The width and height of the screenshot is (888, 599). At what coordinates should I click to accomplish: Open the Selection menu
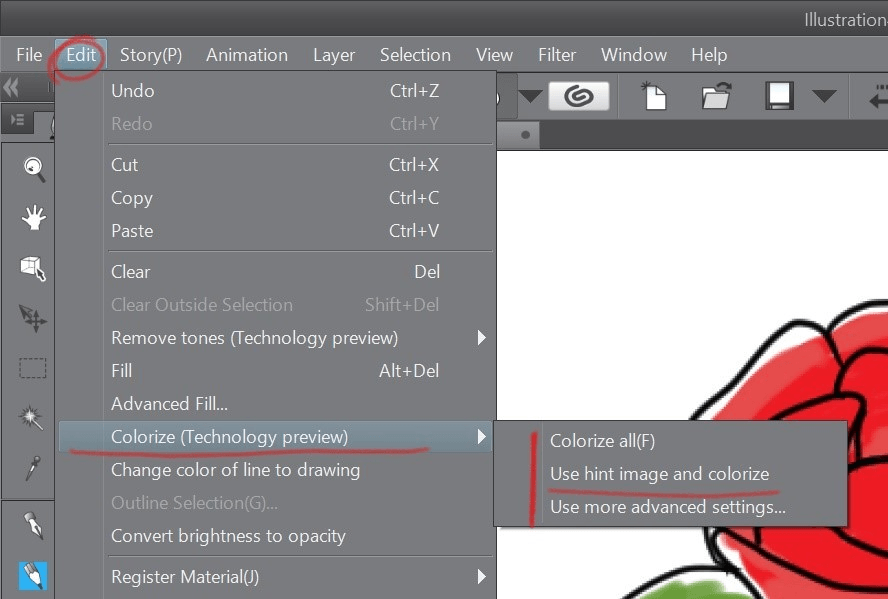415,55
